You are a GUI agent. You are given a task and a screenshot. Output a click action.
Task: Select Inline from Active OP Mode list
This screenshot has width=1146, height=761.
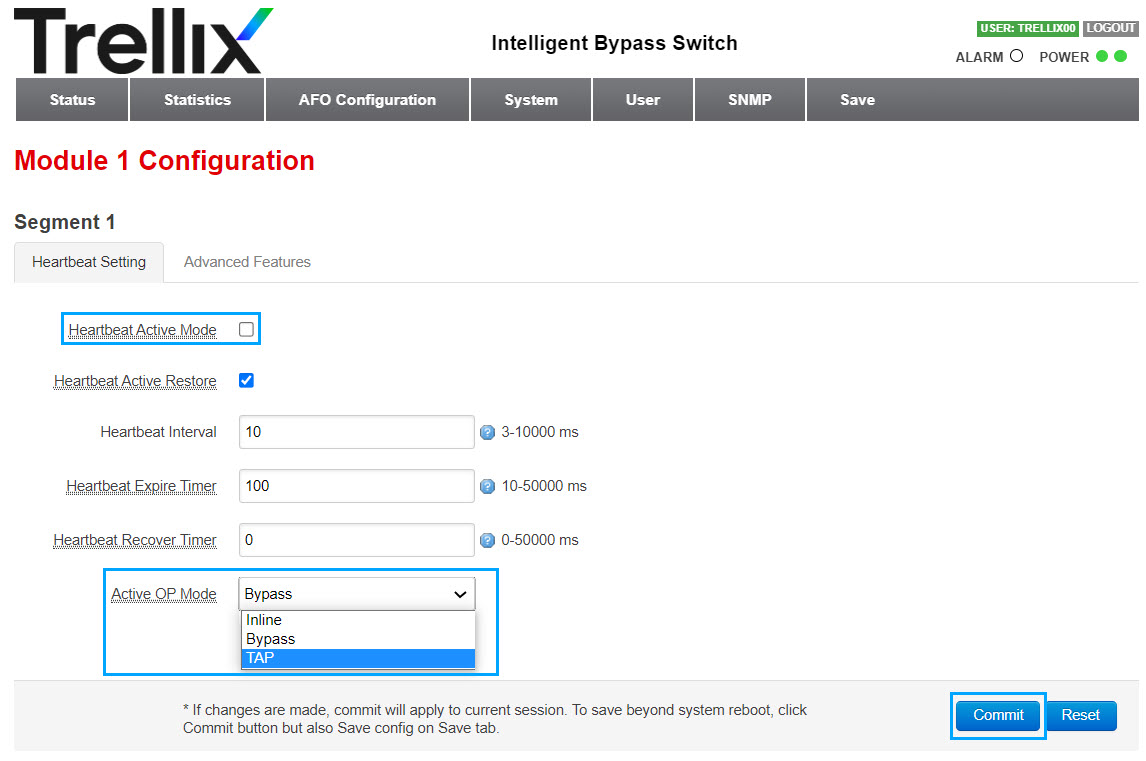358,620
